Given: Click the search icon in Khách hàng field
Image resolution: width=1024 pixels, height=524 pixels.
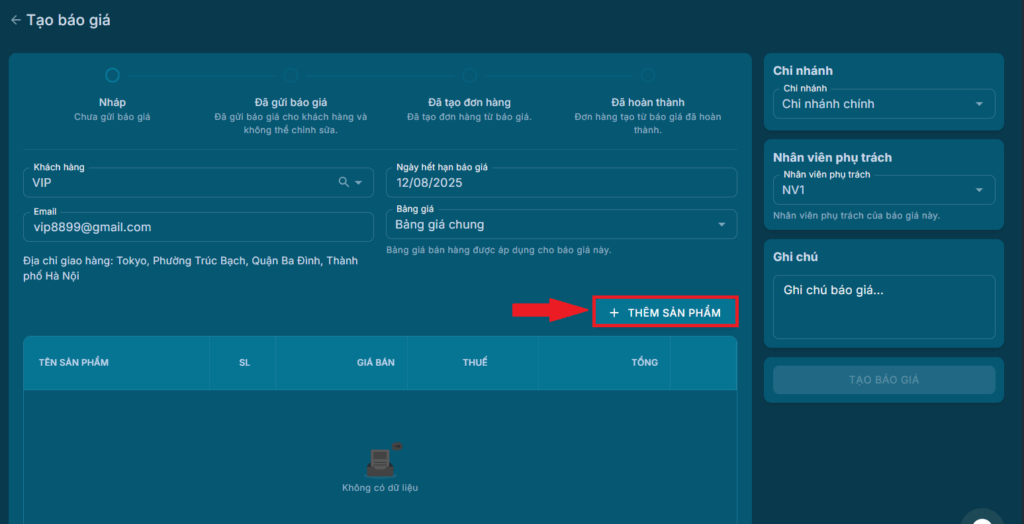Looking at the screenshot, I should pyautogui.click(x=344, y=182).
